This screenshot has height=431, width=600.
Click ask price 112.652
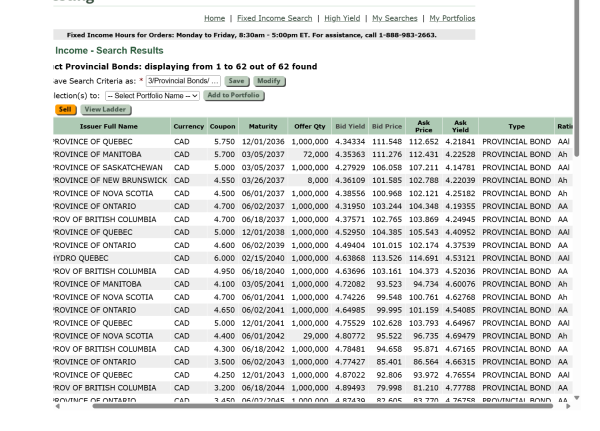pos(424,142)
